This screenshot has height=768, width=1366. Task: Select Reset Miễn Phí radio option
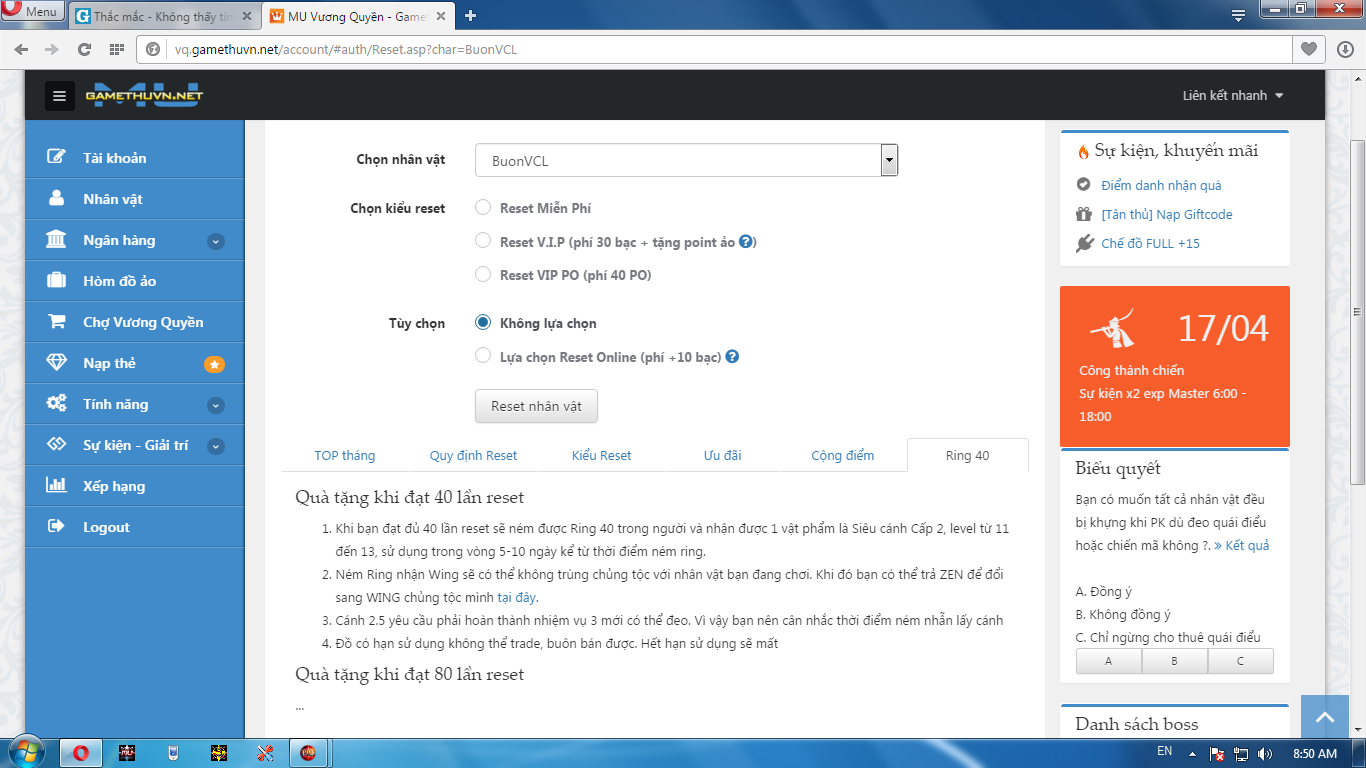click(x=483, y=208)
